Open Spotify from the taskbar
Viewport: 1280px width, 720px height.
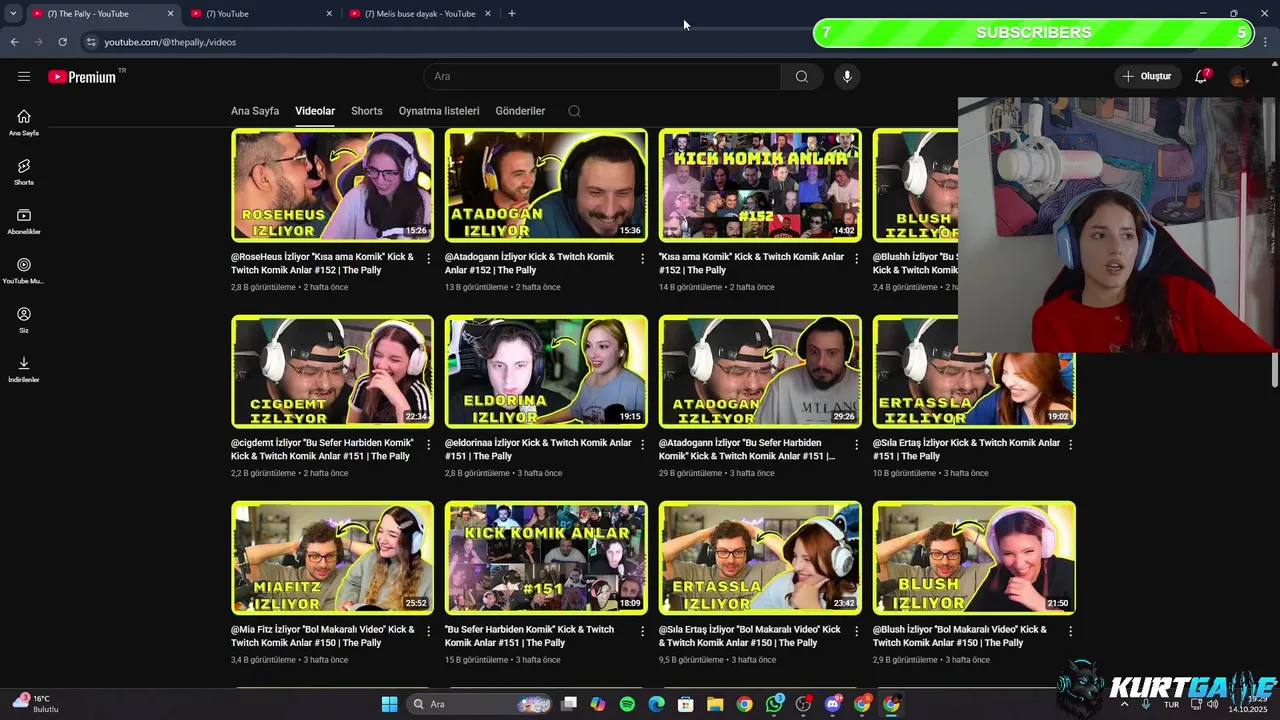coord(627,704)
